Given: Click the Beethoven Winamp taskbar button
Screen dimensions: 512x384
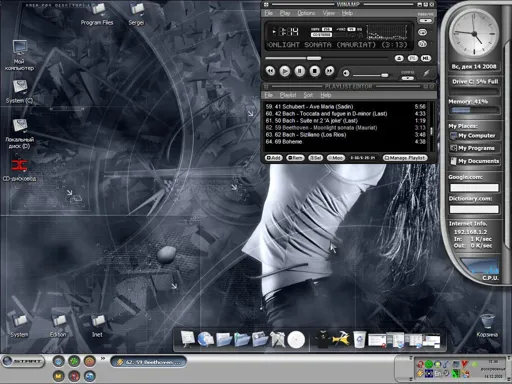Looking at the screenshot, I should [149, 362].
